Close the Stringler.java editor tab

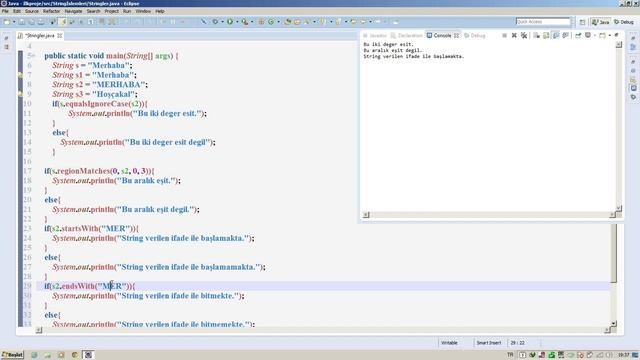tap(60, 36)
